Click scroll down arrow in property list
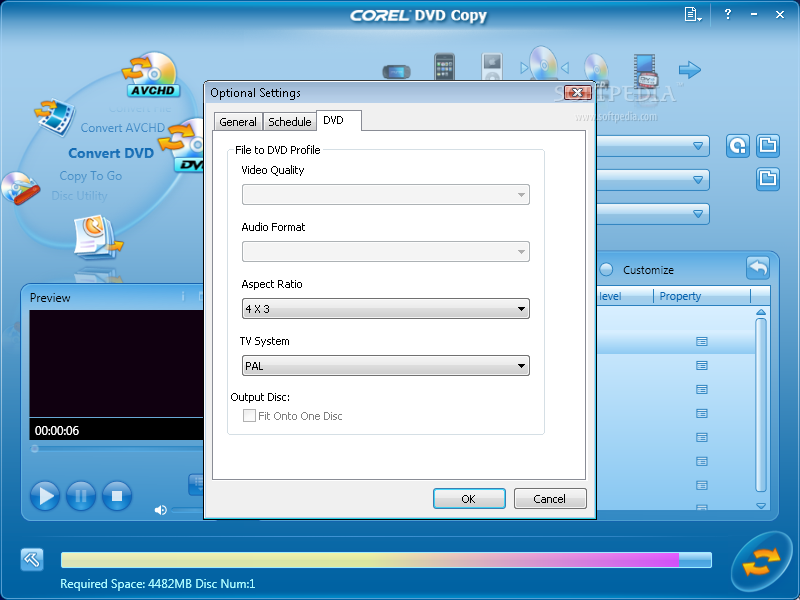 click(x=761, y=506)
